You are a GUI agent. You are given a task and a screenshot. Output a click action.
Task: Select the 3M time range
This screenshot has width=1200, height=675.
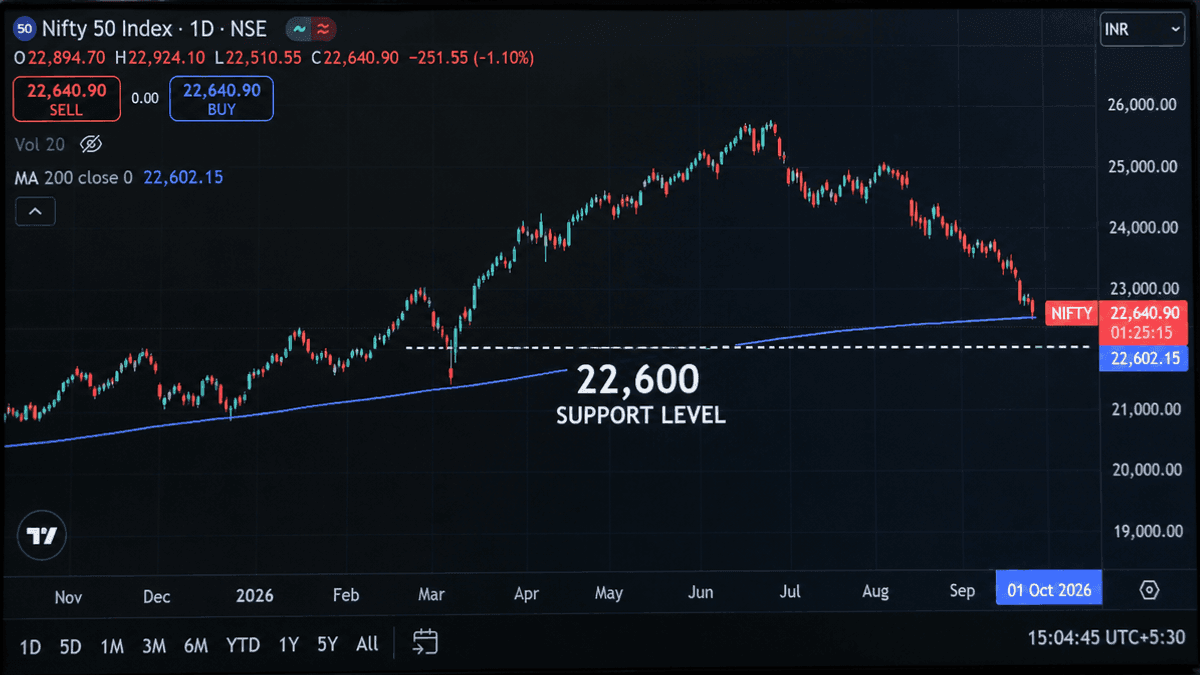pyautogui.click(x=153, y=646)
